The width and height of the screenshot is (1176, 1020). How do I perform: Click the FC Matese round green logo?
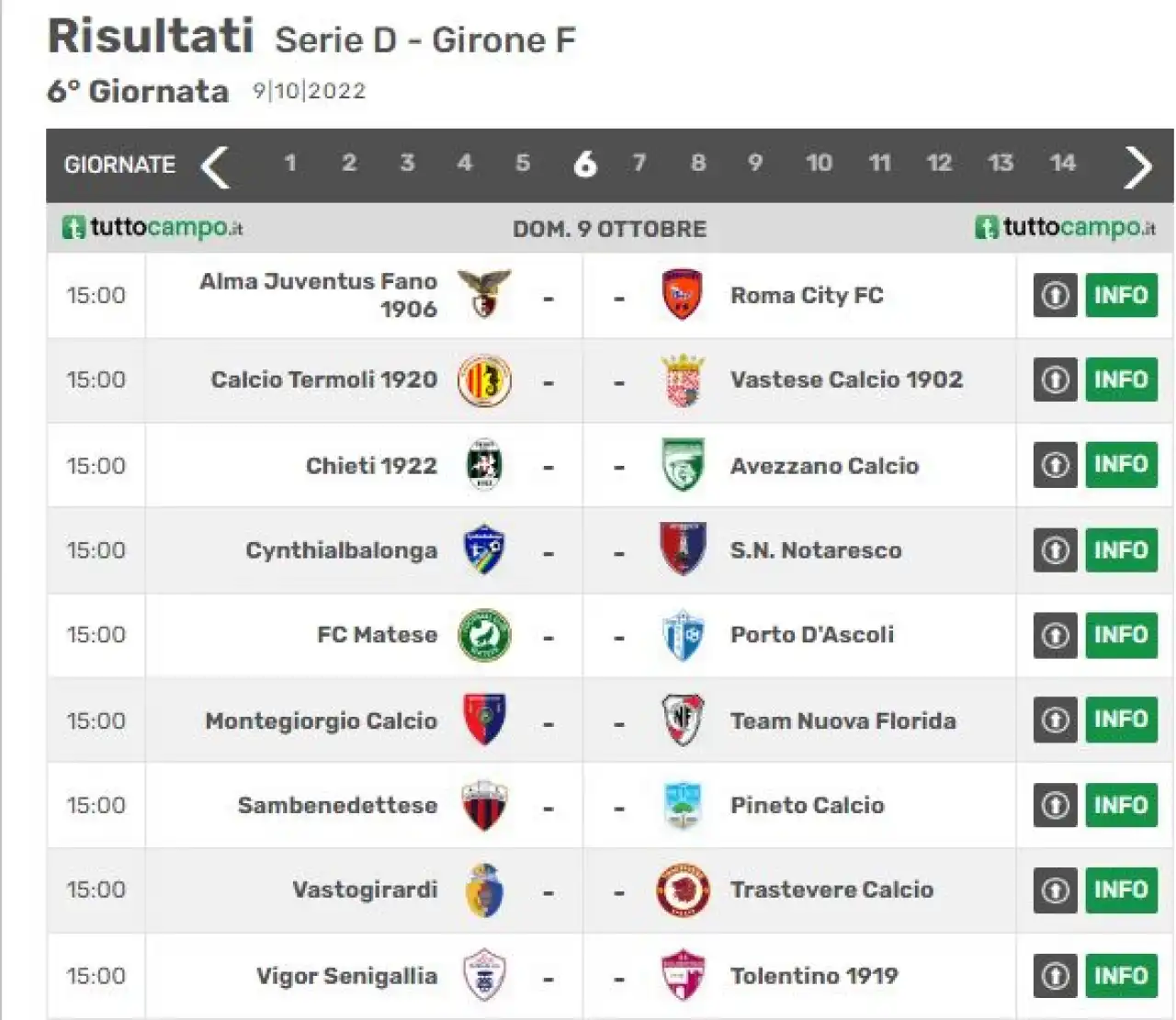[x=484, y=635]
